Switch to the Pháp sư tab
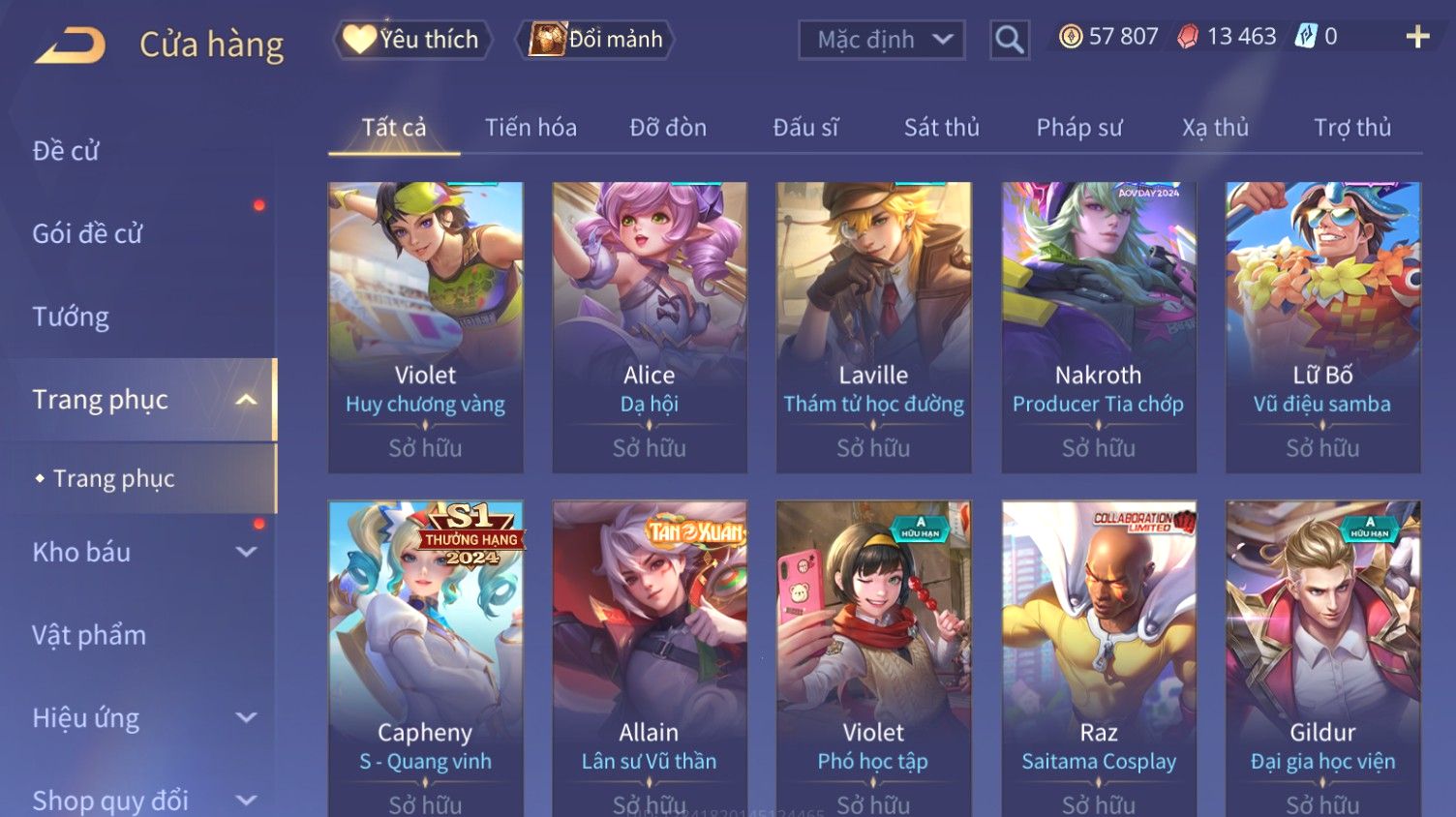 1079,128
